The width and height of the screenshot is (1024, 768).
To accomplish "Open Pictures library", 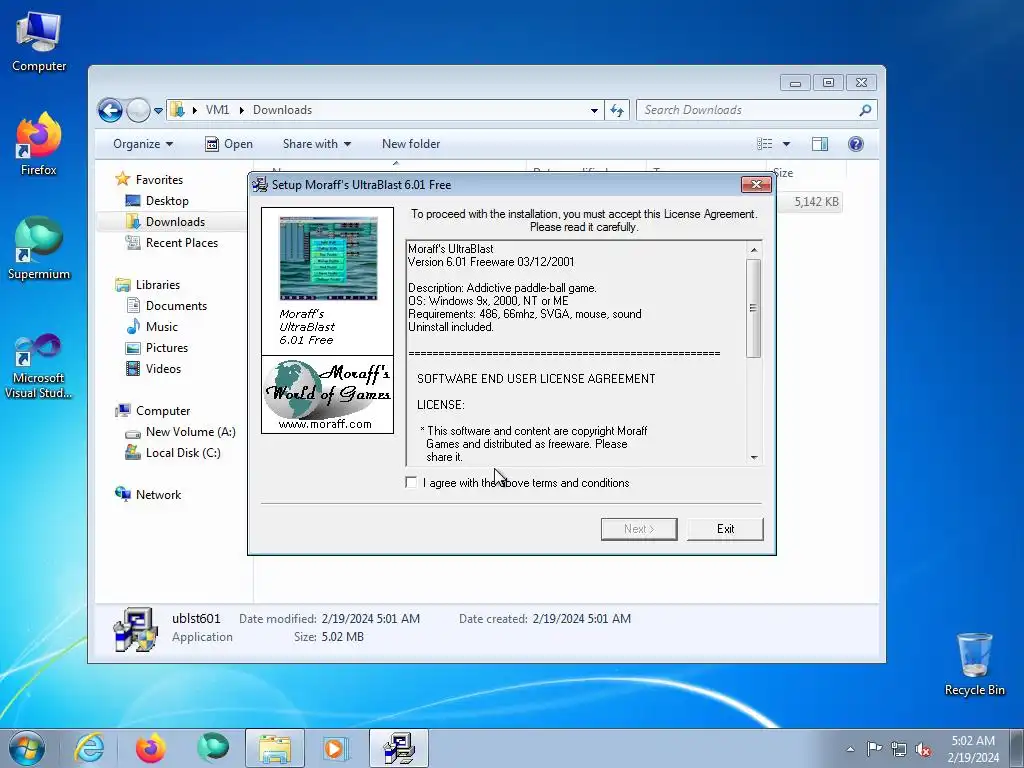I will pyautogui.click(x=157, y=347).
